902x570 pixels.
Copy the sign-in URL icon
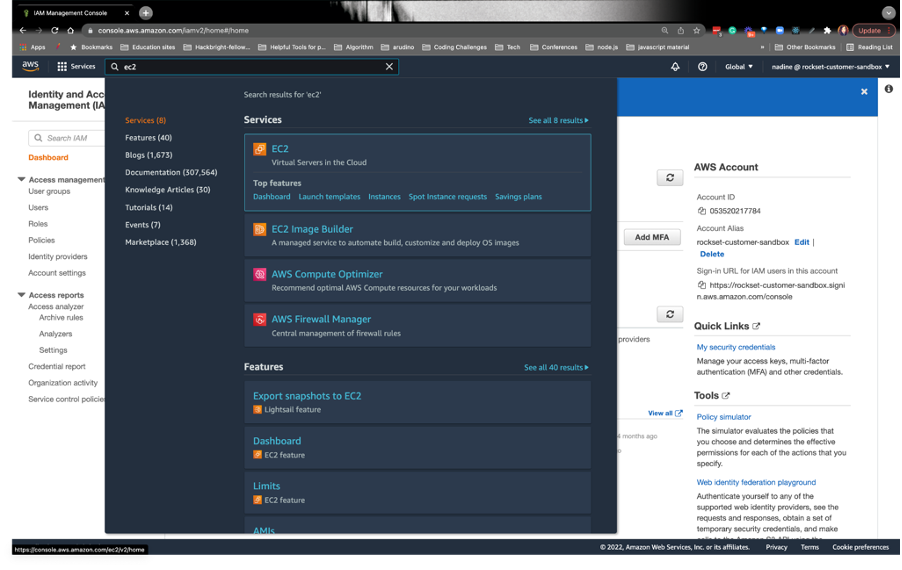(x=701, y=285)
